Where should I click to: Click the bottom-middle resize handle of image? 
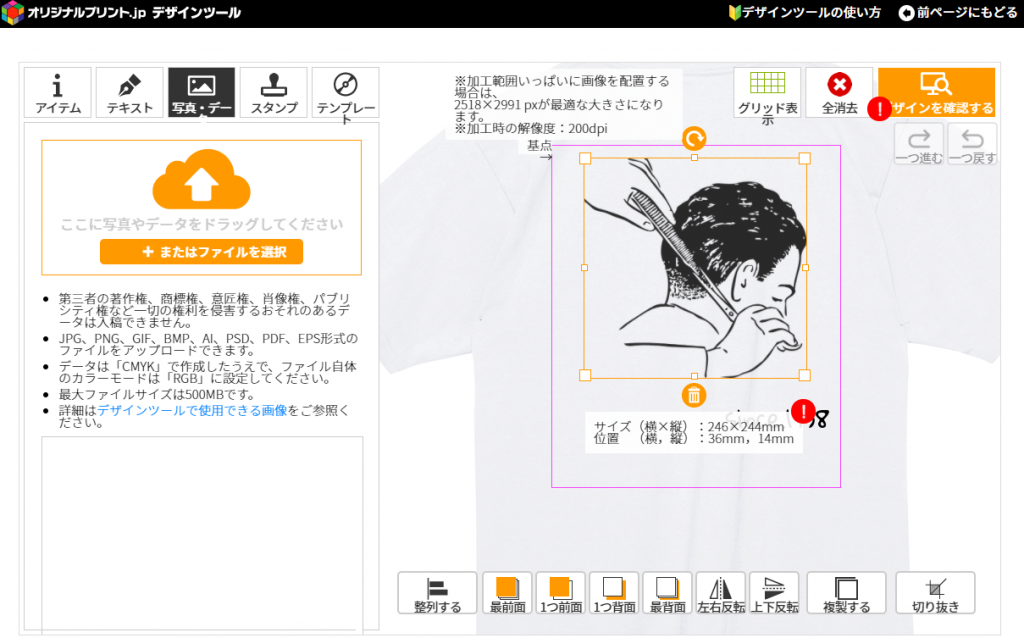694,376
